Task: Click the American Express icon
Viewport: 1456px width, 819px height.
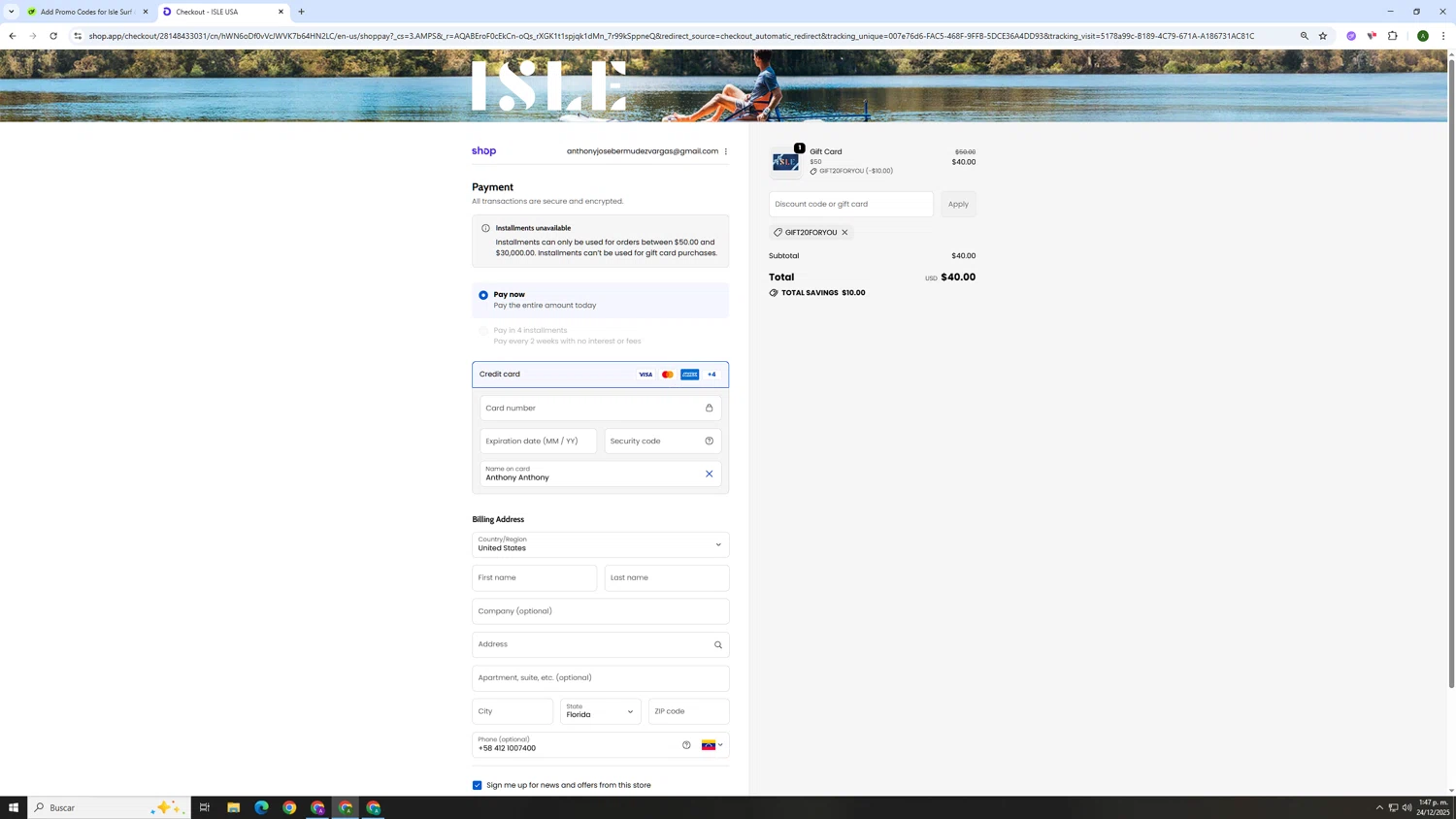Action: pyautogui.click(x=690, y=375)
